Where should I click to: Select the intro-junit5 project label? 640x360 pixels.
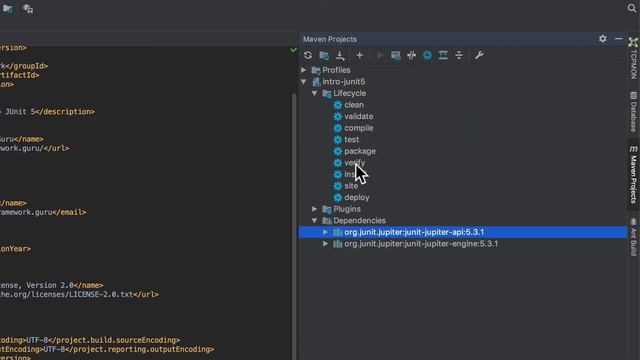click(x=344, y=82)
